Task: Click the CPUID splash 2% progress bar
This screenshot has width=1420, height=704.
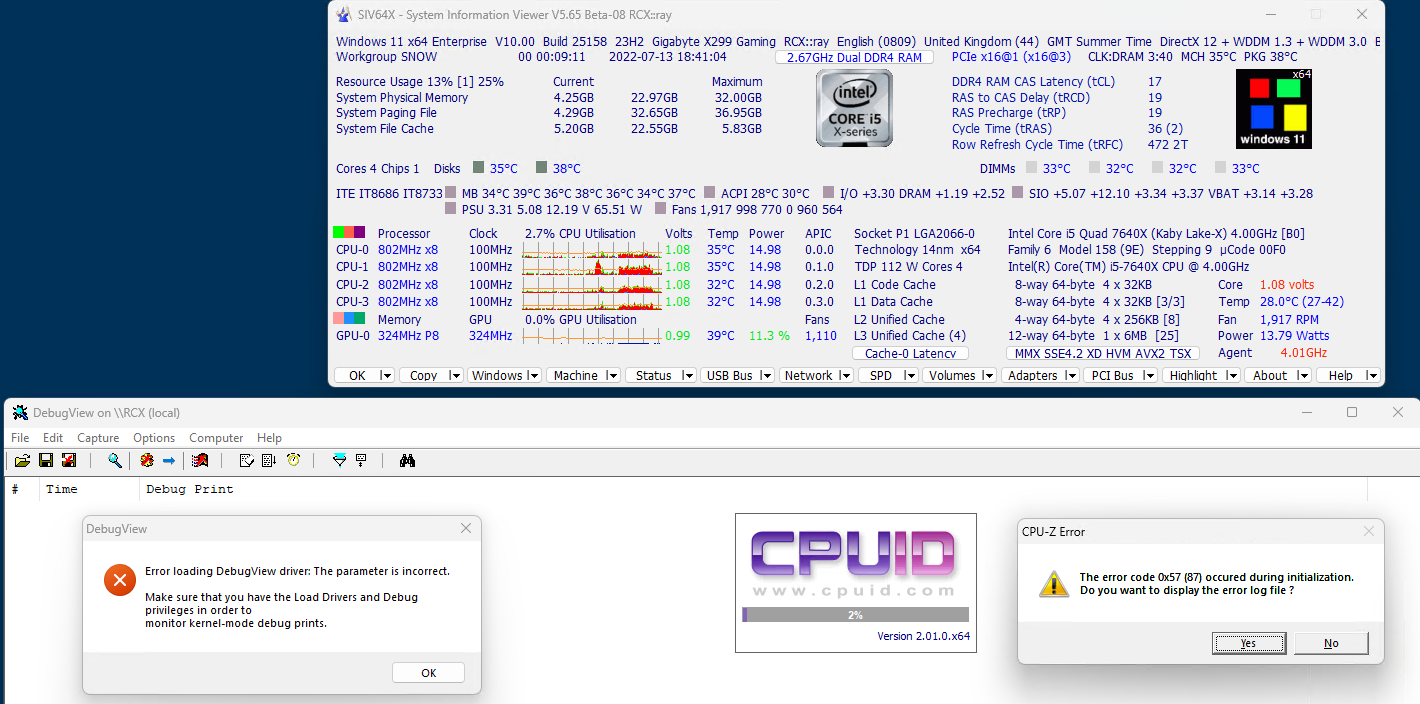Action: (855, 615)
